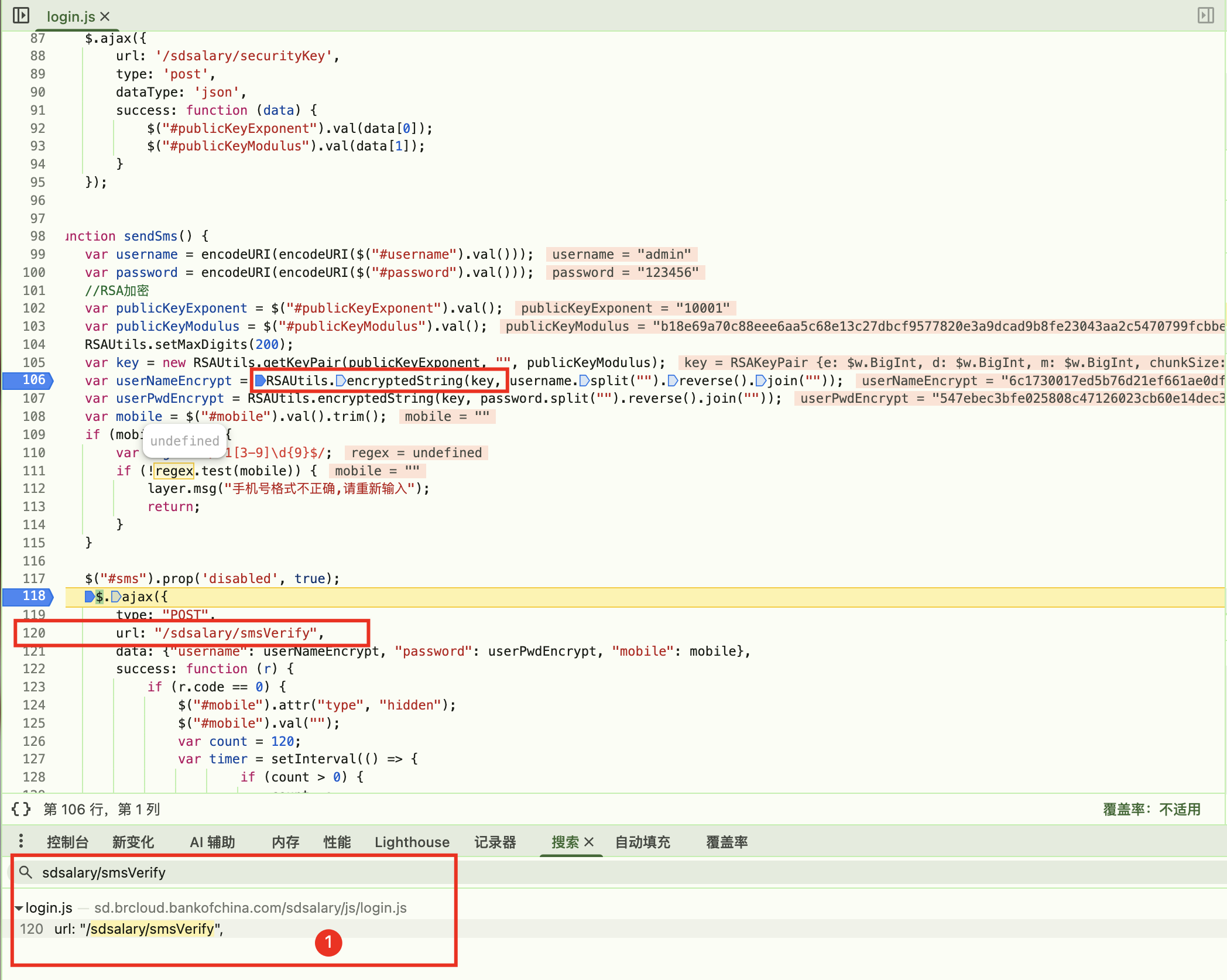Viewport: 1227px width, 980px height.
Task: Toggle breakpoint on line 118
Action: [x=33, y=597]
